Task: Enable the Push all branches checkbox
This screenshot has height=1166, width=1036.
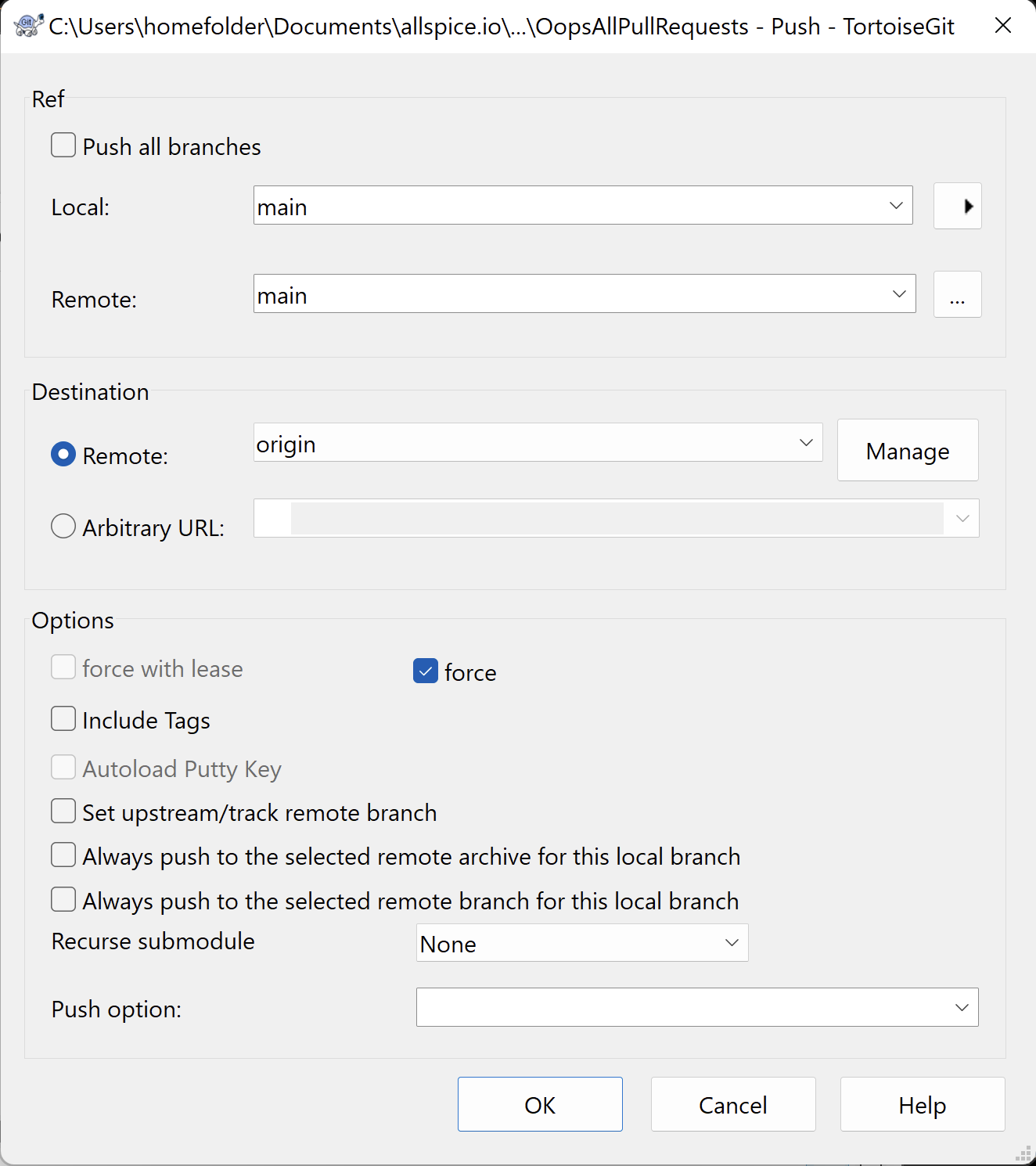Action: (x=63, y=146)
